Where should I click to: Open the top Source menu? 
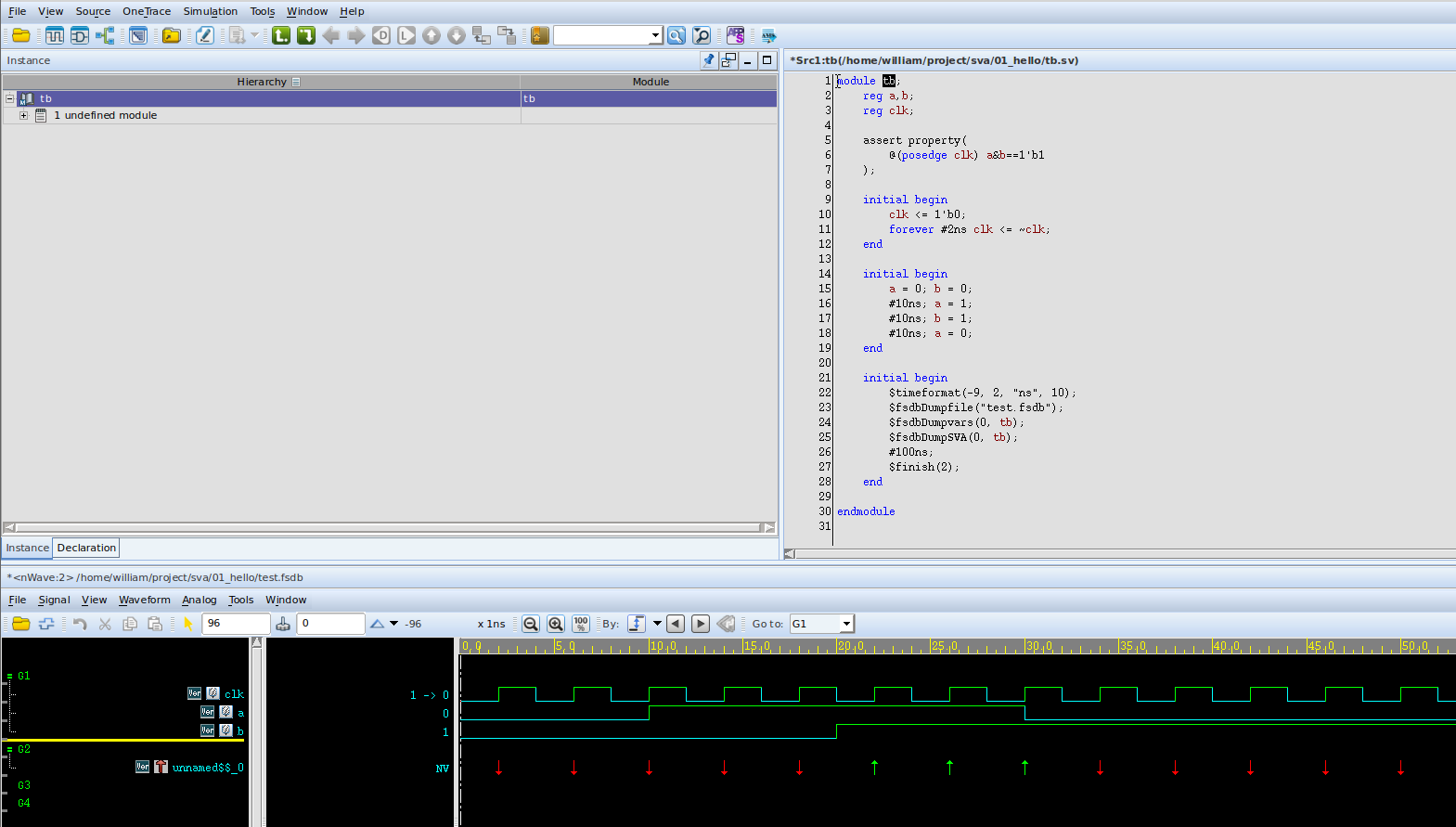coord(93,11)
